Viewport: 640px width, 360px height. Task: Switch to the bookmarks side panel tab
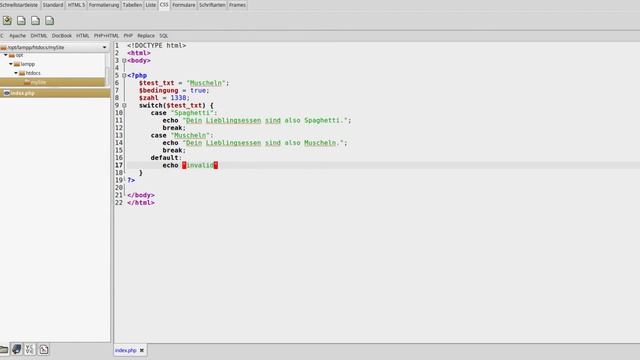click(x=17, y=349)
